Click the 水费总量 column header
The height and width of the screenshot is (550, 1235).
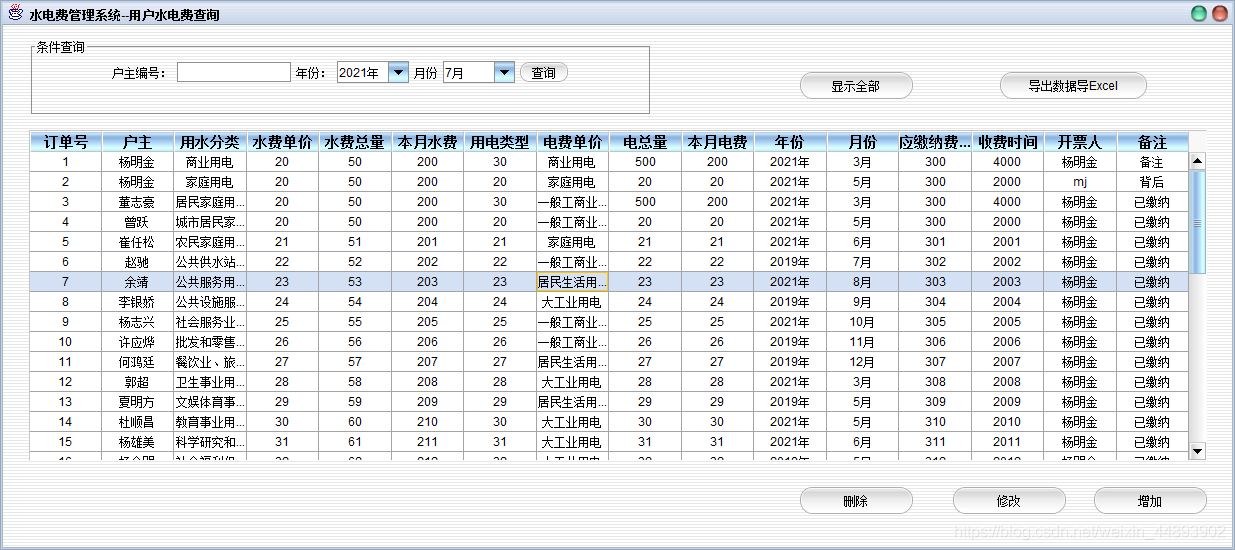pyautogui.click(x=355, y=142)
